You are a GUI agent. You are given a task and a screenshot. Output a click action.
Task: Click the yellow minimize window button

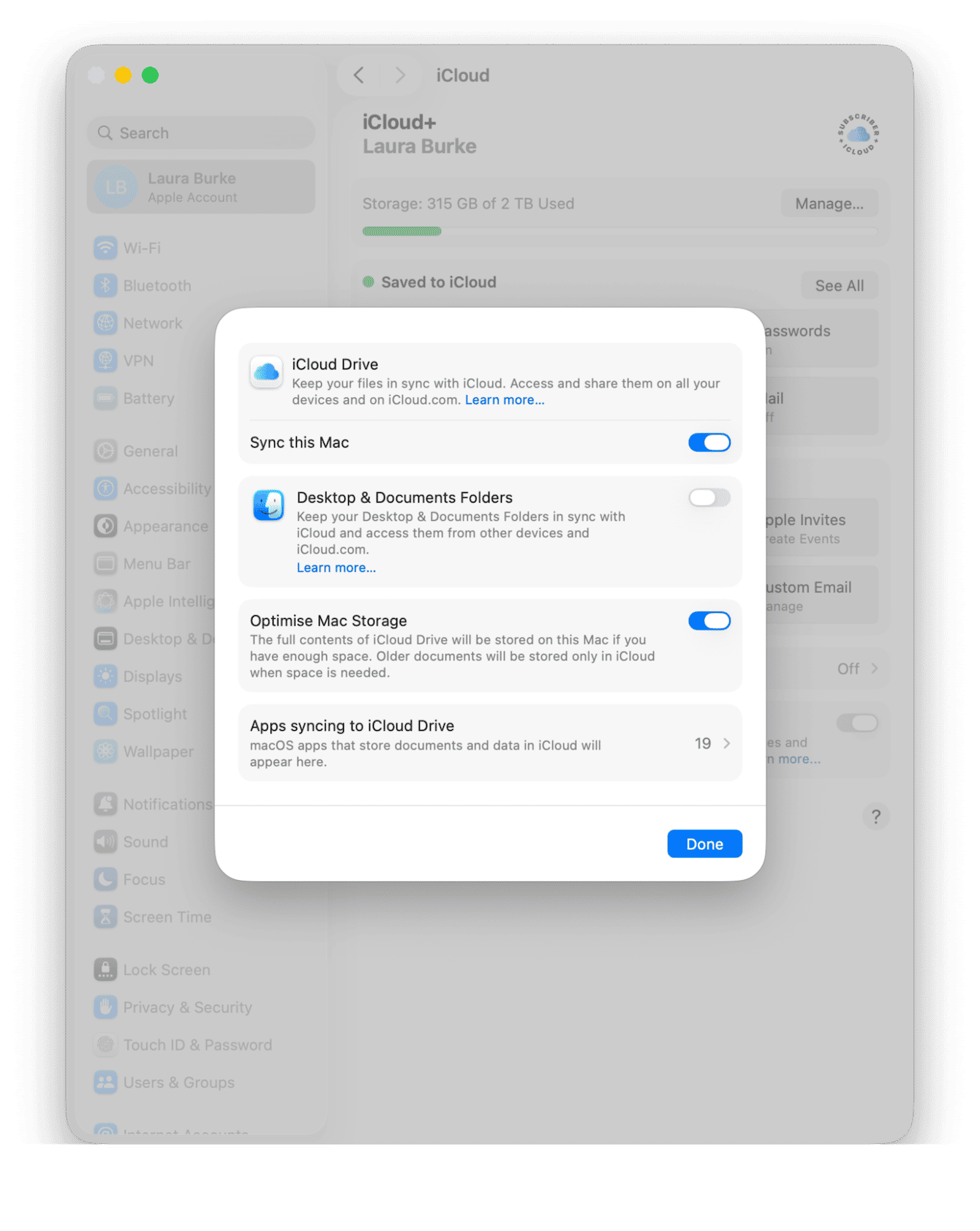point(123,75)
